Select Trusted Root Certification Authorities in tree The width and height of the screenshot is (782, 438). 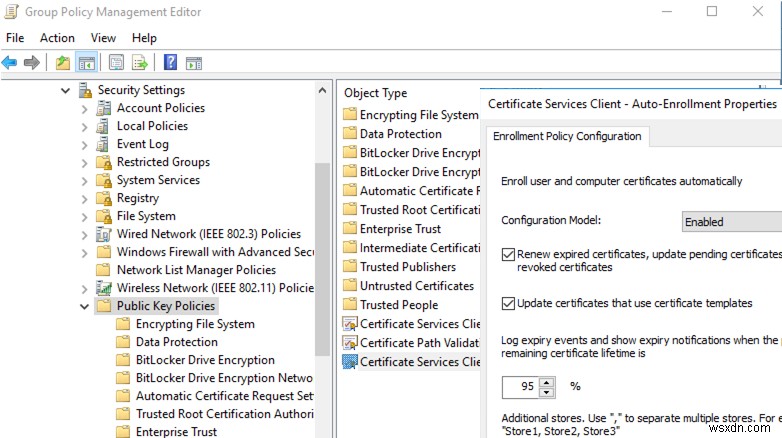point(224,414)
